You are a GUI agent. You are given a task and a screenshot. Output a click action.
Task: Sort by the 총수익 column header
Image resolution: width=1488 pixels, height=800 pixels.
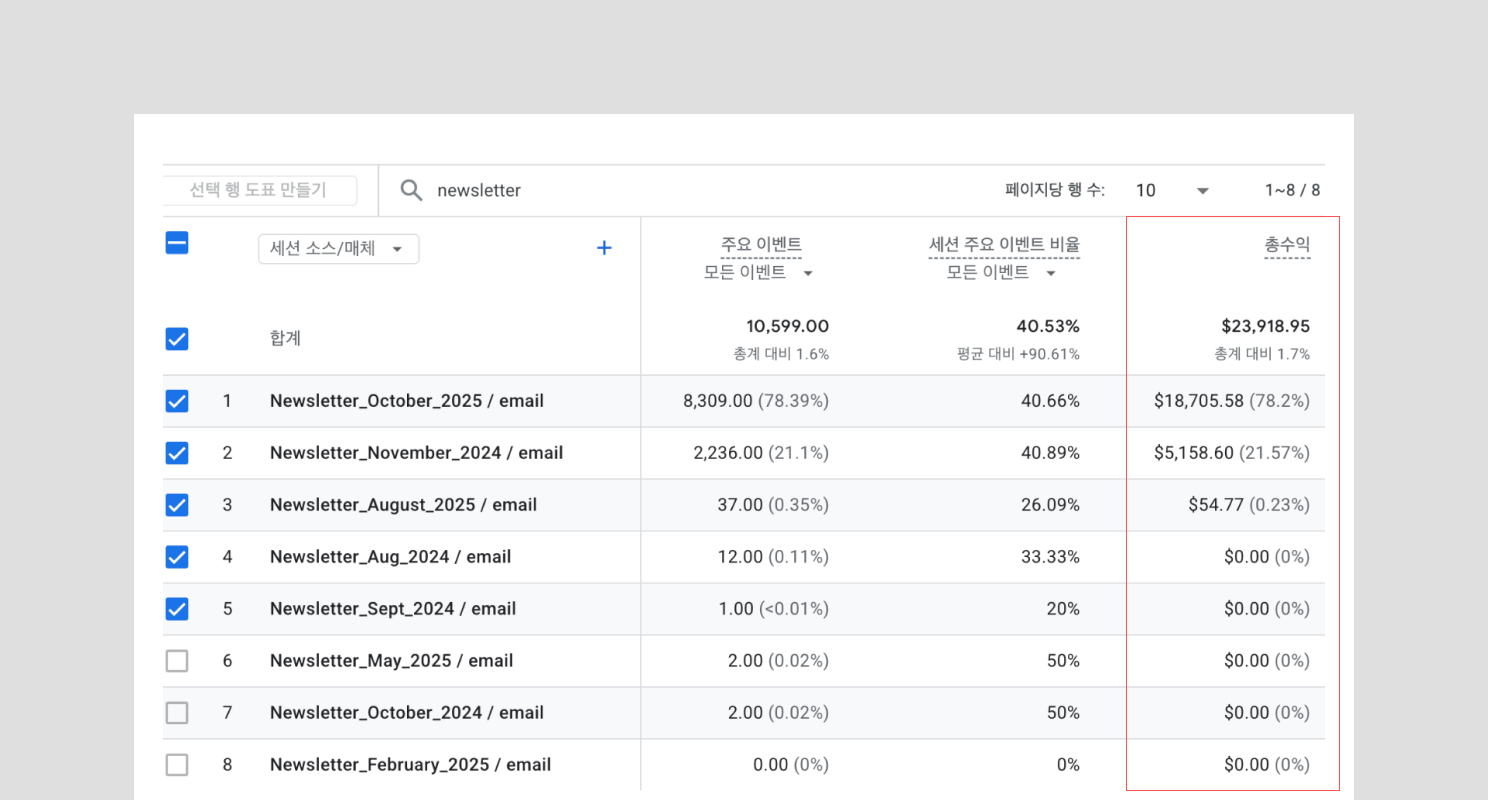[x=1287, y=245]
